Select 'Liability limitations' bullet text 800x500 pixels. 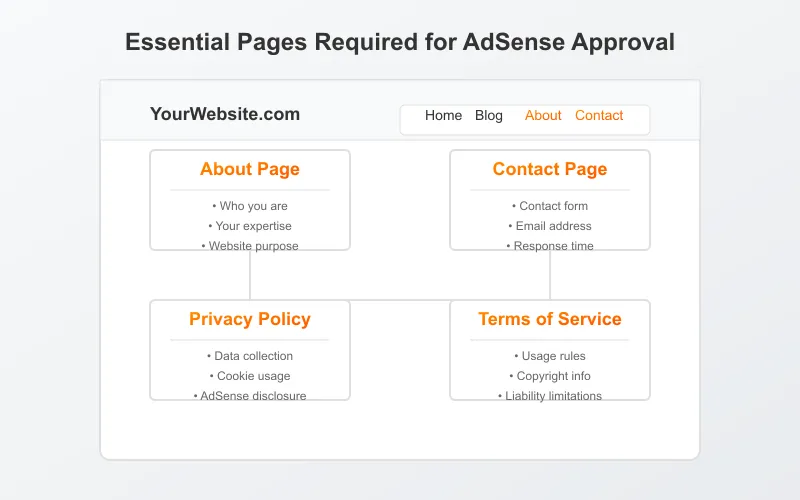(550, 396)
